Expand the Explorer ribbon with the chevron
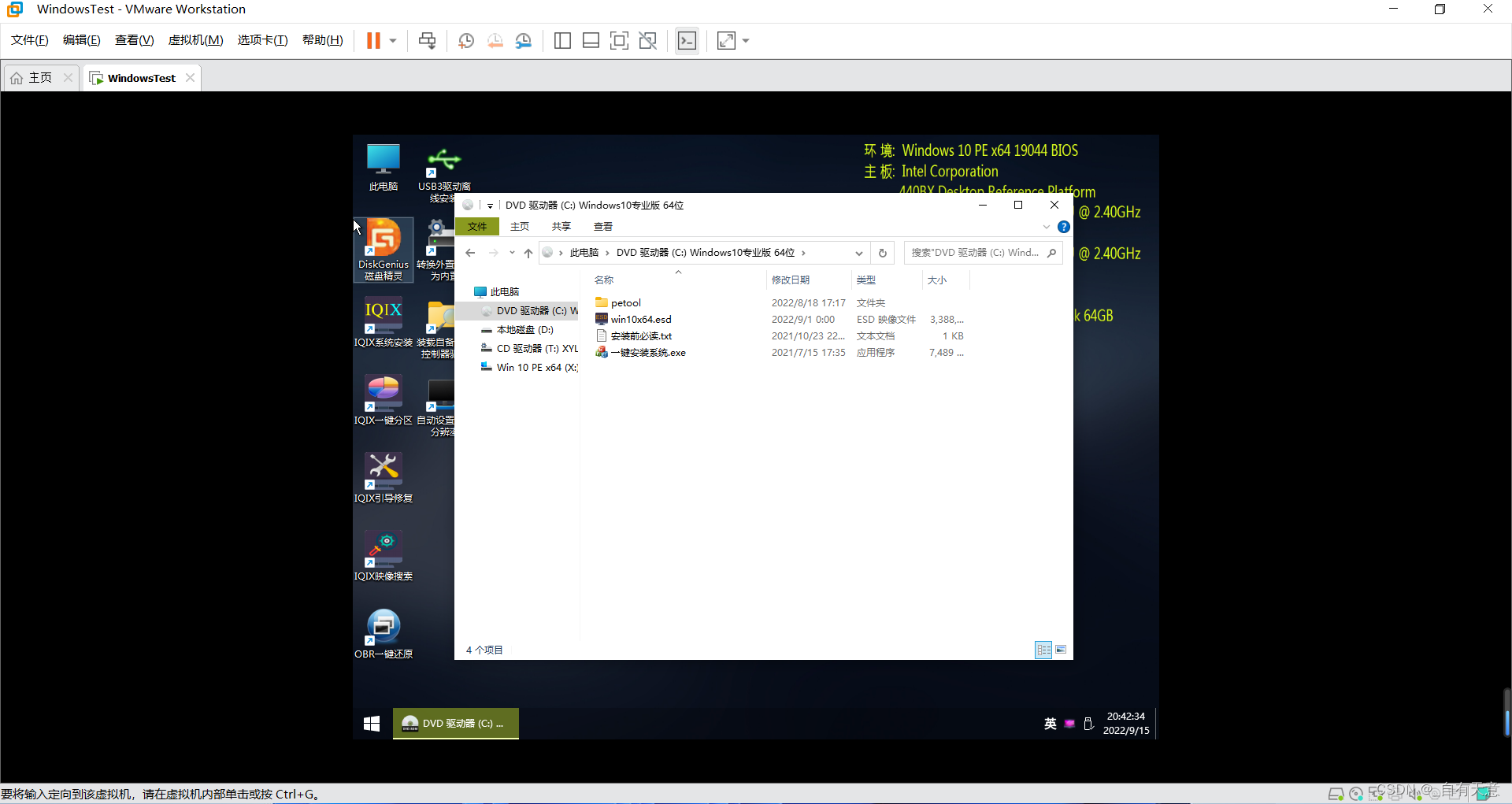This screenshot has height=804, width=1512. pyautogui.click(x=1047, y=227)
